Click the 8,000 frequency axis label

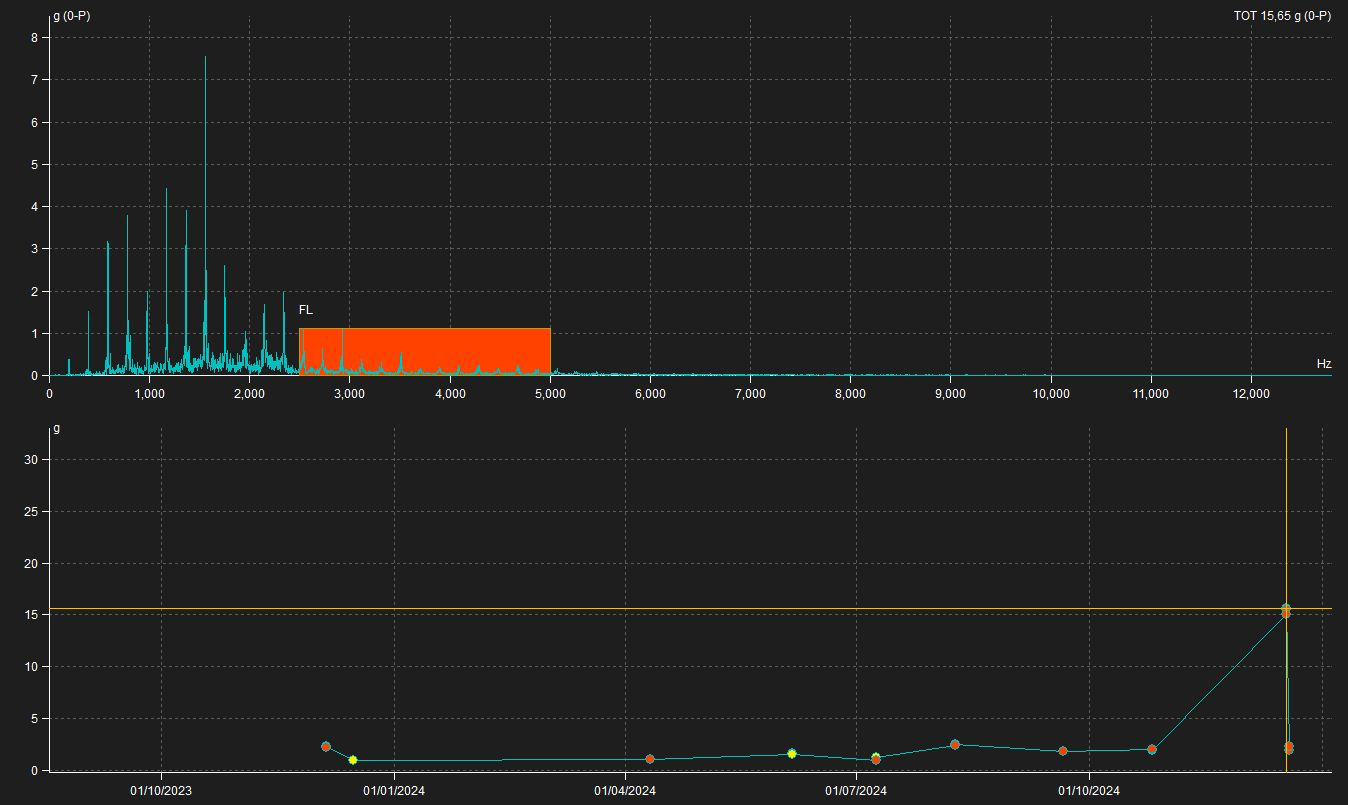[850, 394]
